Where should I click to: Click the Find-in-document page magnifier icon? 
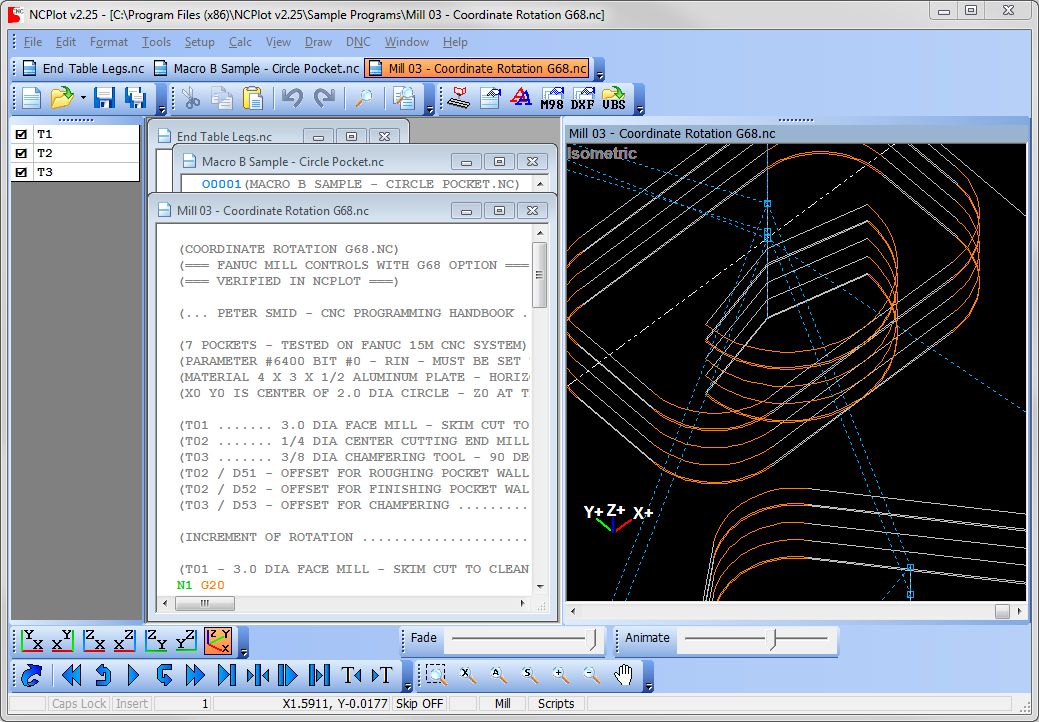click(404, 98)
